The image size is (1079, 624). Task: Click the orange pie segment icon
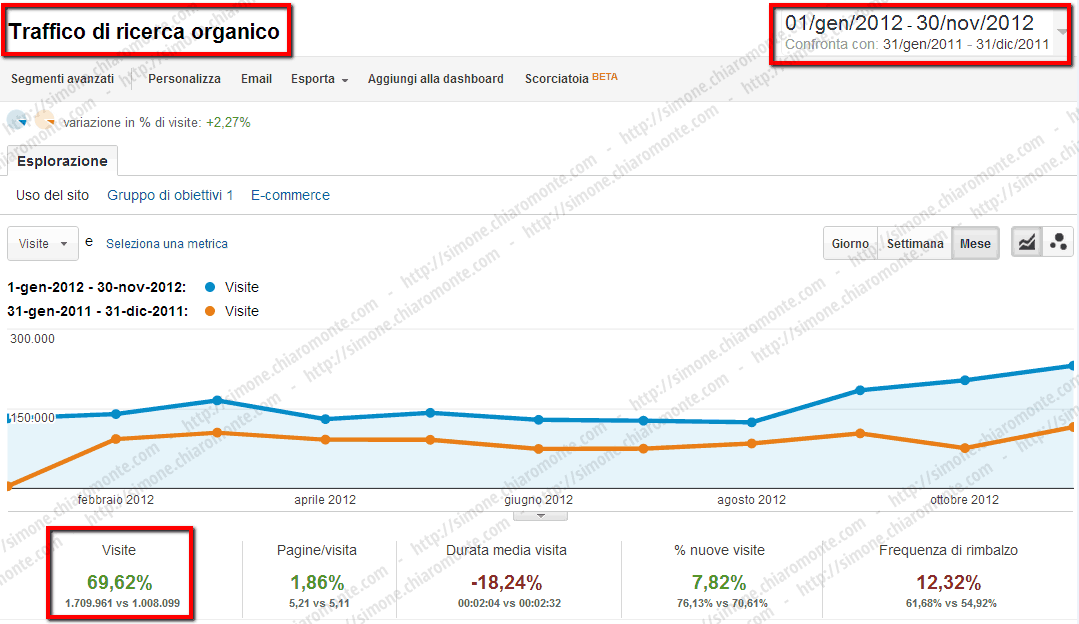tap(45, 122)
